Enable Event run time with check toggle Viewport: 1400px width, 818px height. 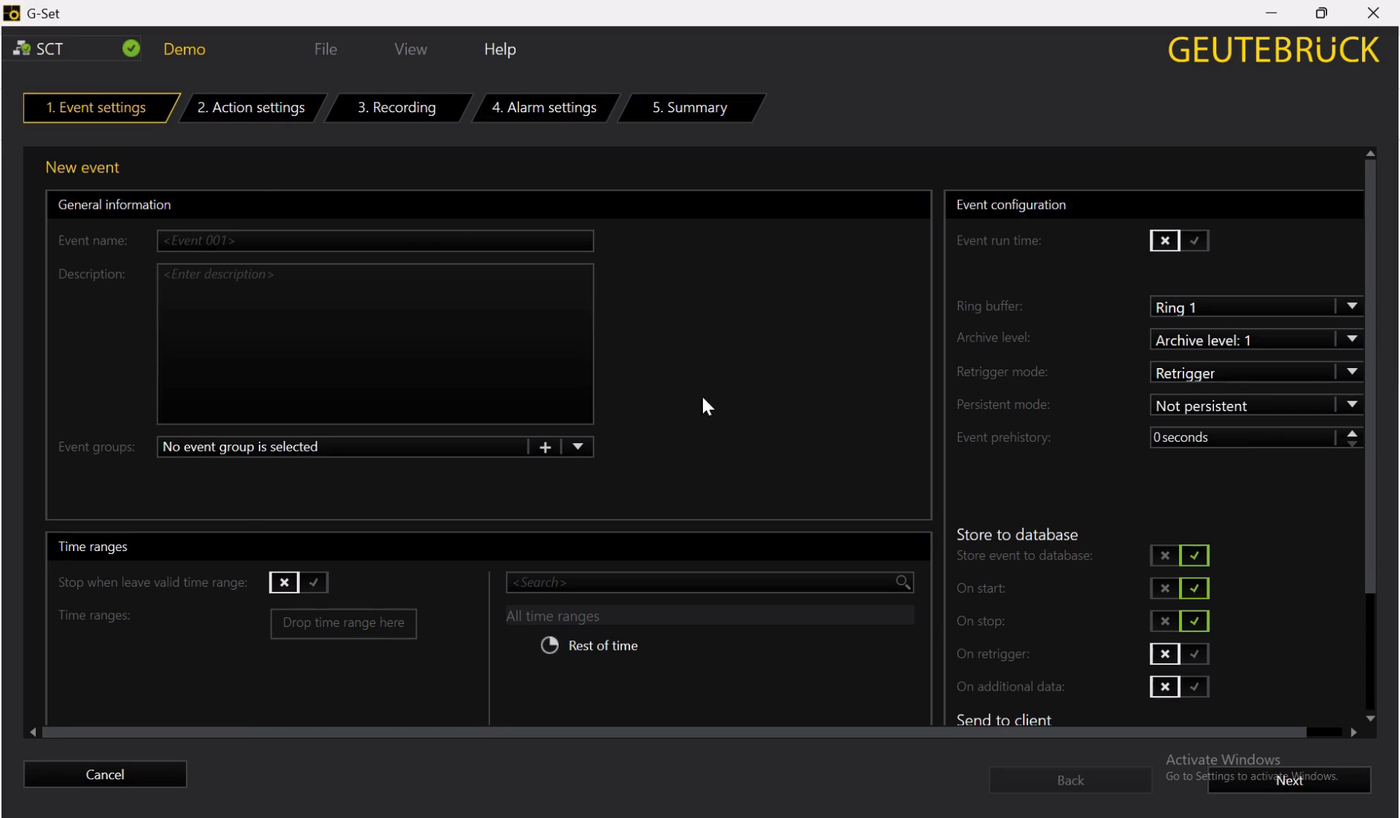[x=1194, y=241]
